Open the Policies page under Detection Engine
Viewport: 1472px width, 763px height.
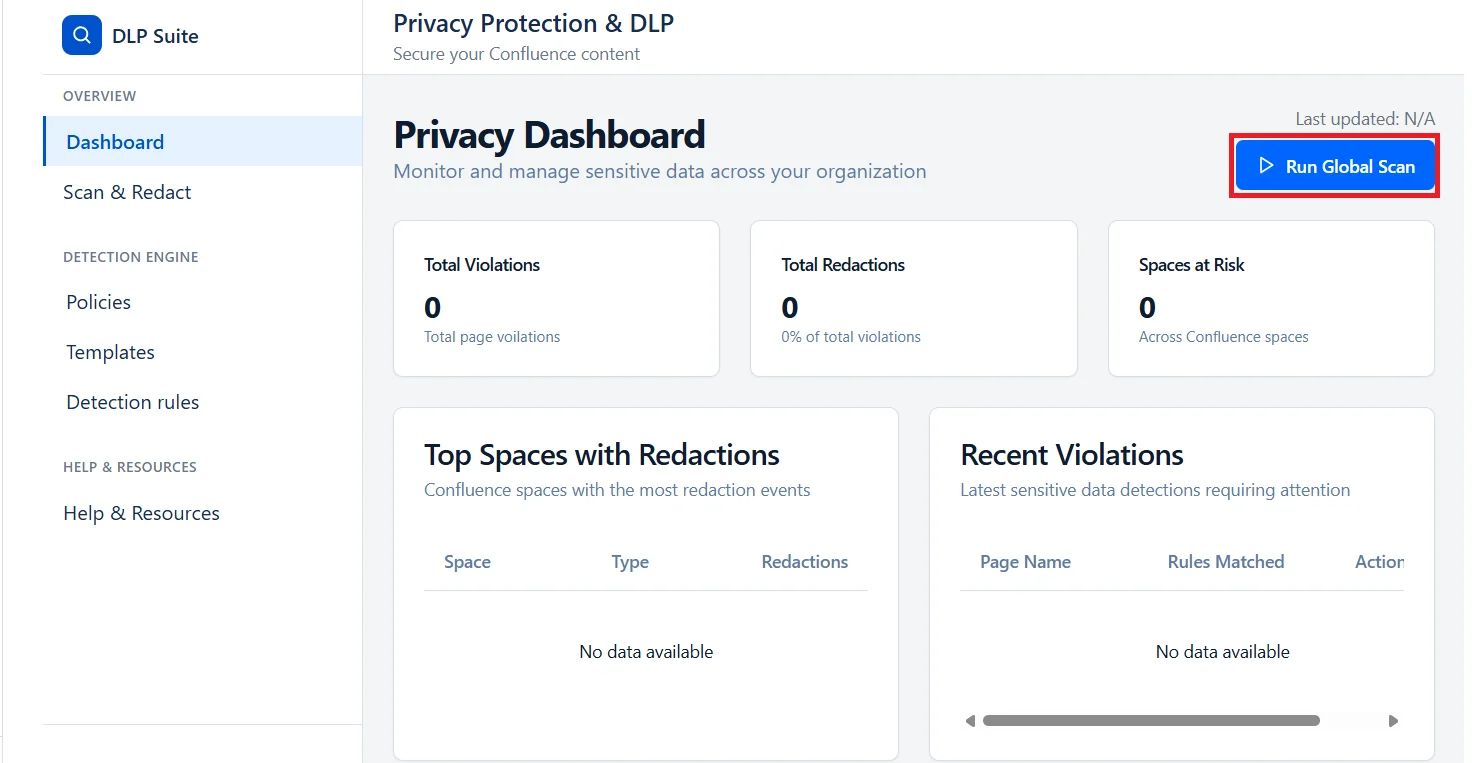pos(98,302)
